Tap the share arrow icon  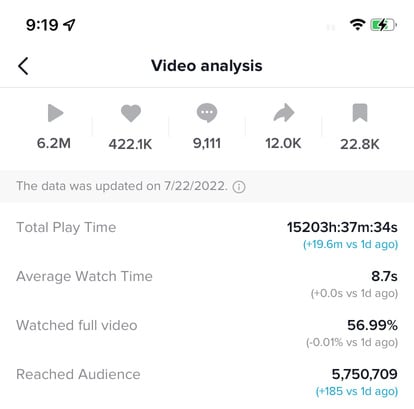click(284, 113)
